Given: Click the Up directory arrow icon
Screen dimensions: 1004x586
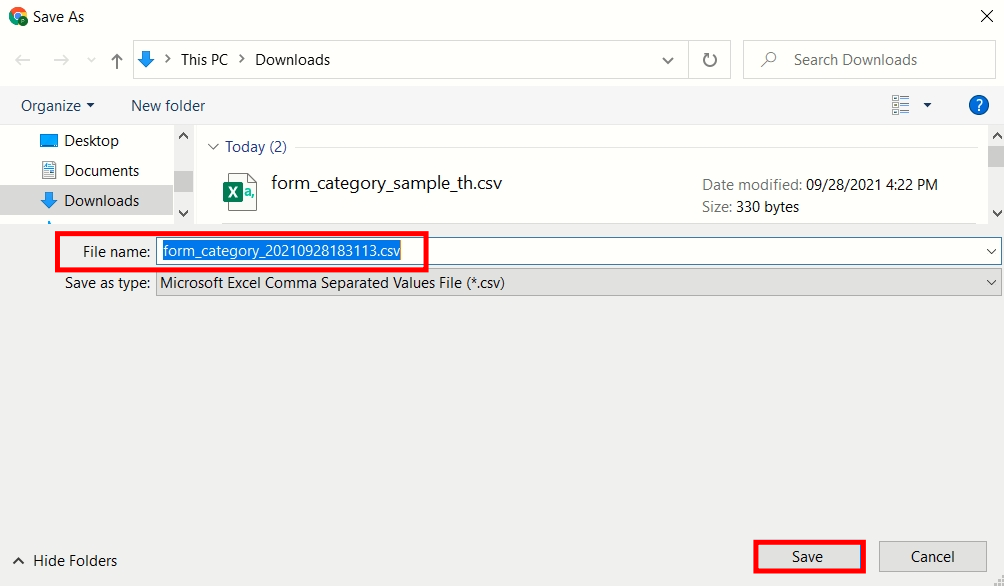Looking at the screenshot, I should (x=117, y=61).
